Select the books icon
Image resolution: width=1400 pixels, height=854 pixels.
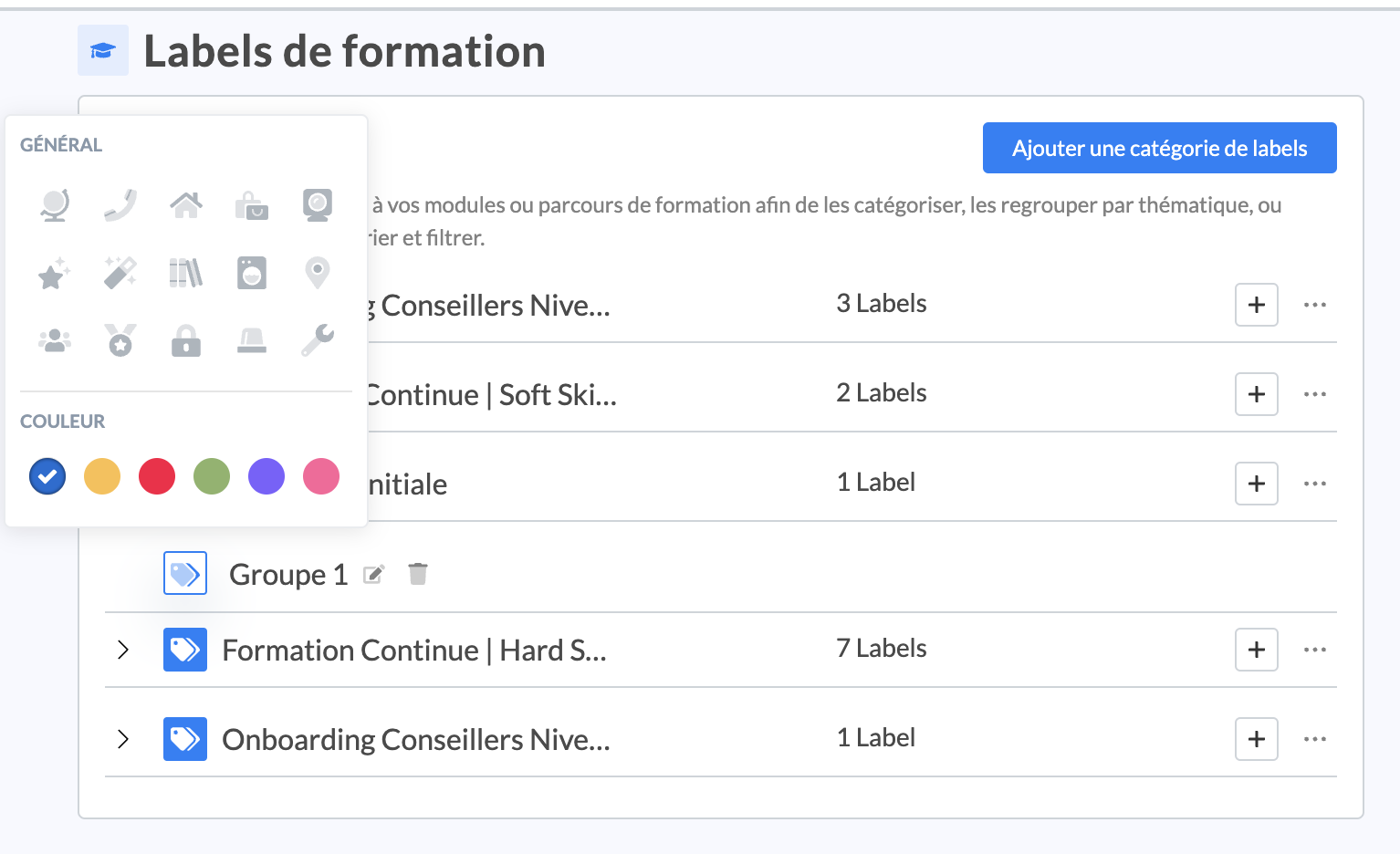tap(186, 273)
